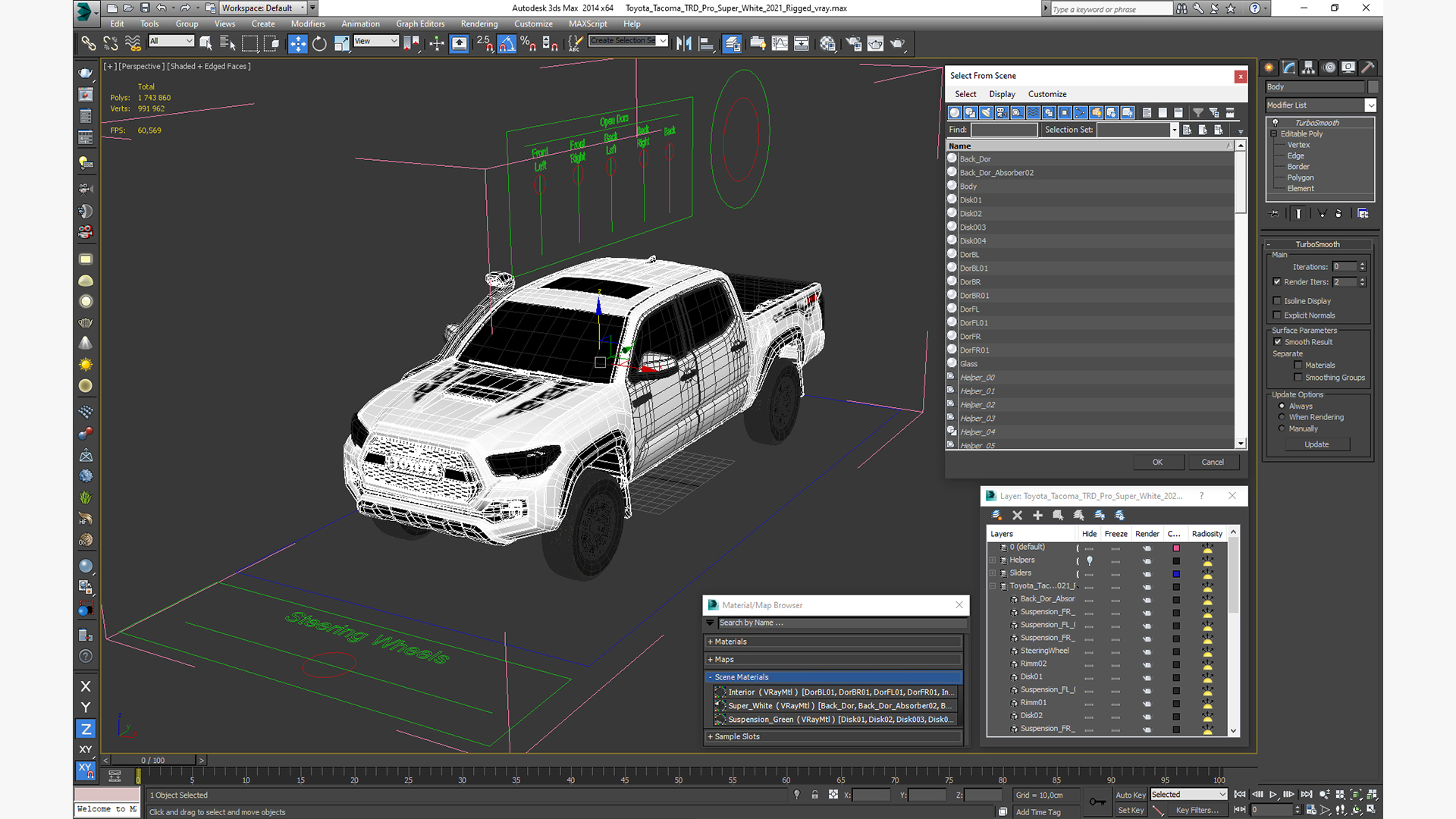
Task: Open the Render Setup teapot icon
Action: [854, 44]
